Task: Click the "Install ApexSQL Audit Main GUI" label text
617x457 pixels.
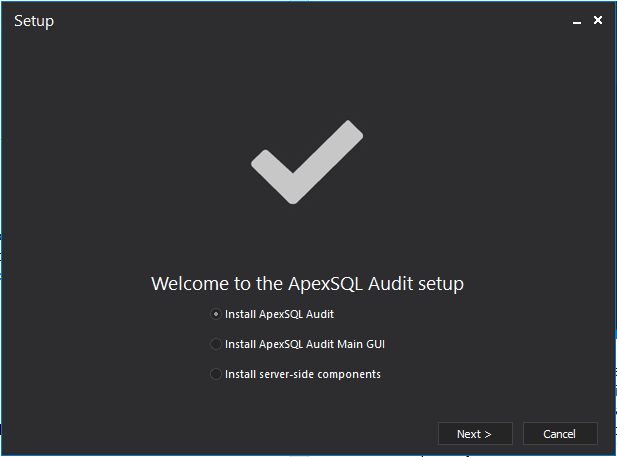Action: (x=305, y=344)
